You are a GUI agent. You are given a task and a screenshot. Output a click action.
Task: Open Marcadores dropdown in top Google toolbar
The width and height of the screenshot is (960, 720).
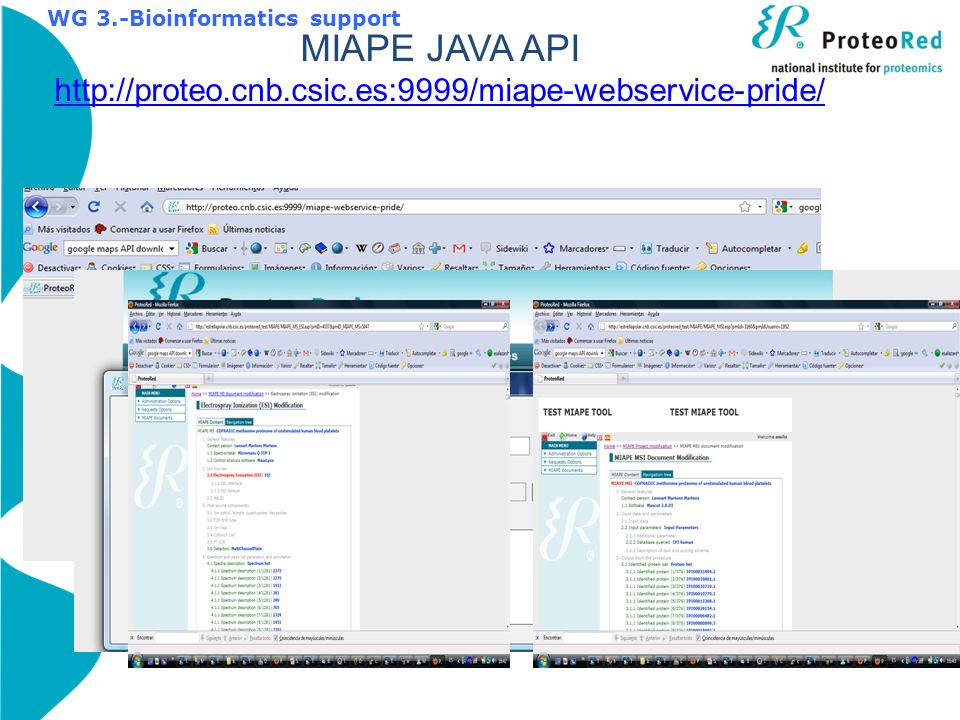click(x=576, y=249)
